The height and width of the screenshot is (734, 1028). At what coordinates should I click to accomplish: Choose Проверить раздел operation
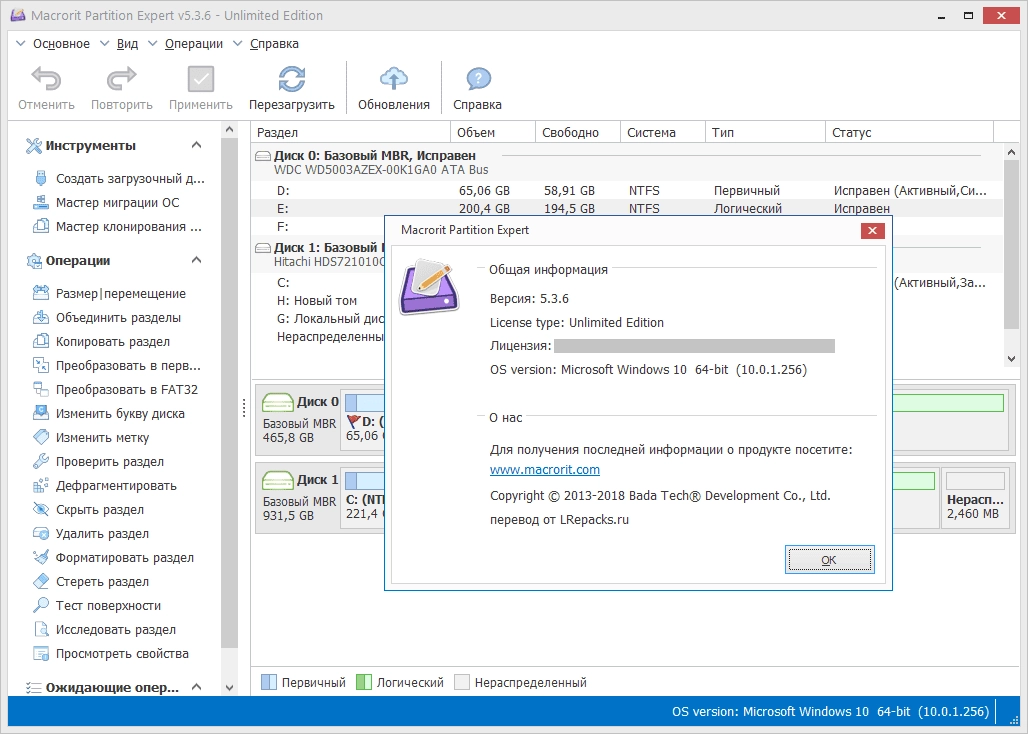point(98,461)
